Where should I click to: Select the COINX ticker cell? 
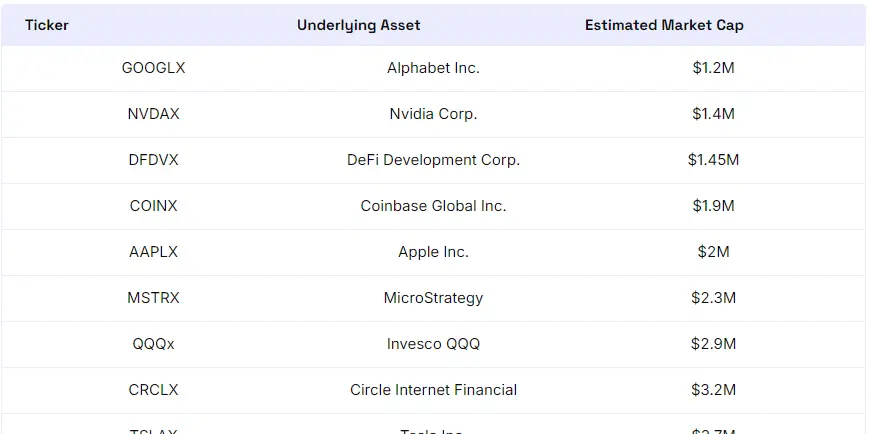[x=153, y=206]
